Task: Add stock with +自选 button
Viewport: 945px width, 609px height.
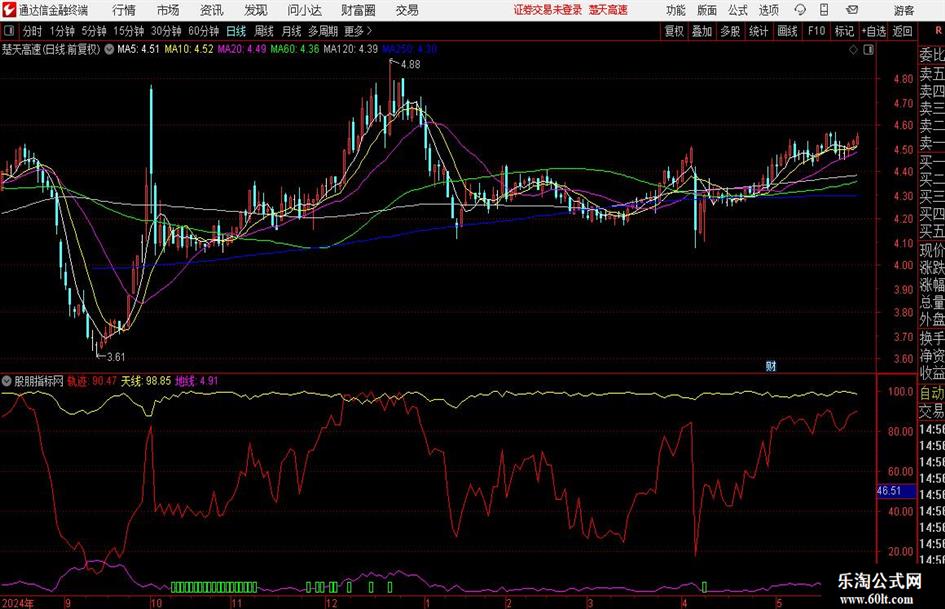Action: pos(874,31)
